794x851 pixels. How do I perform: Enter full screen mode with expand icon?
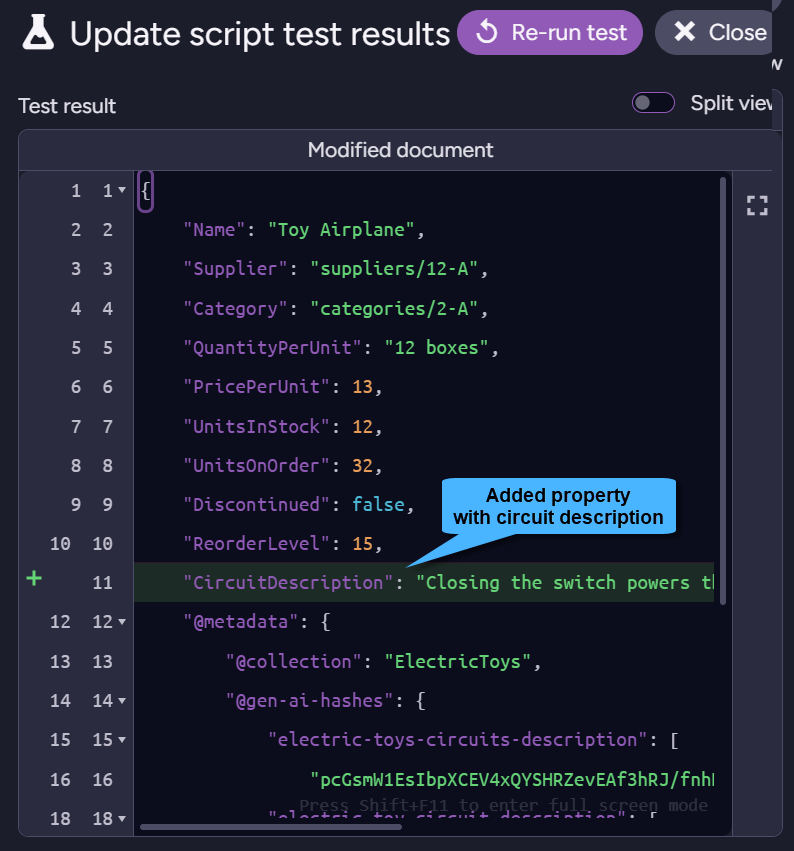(757, 206)
